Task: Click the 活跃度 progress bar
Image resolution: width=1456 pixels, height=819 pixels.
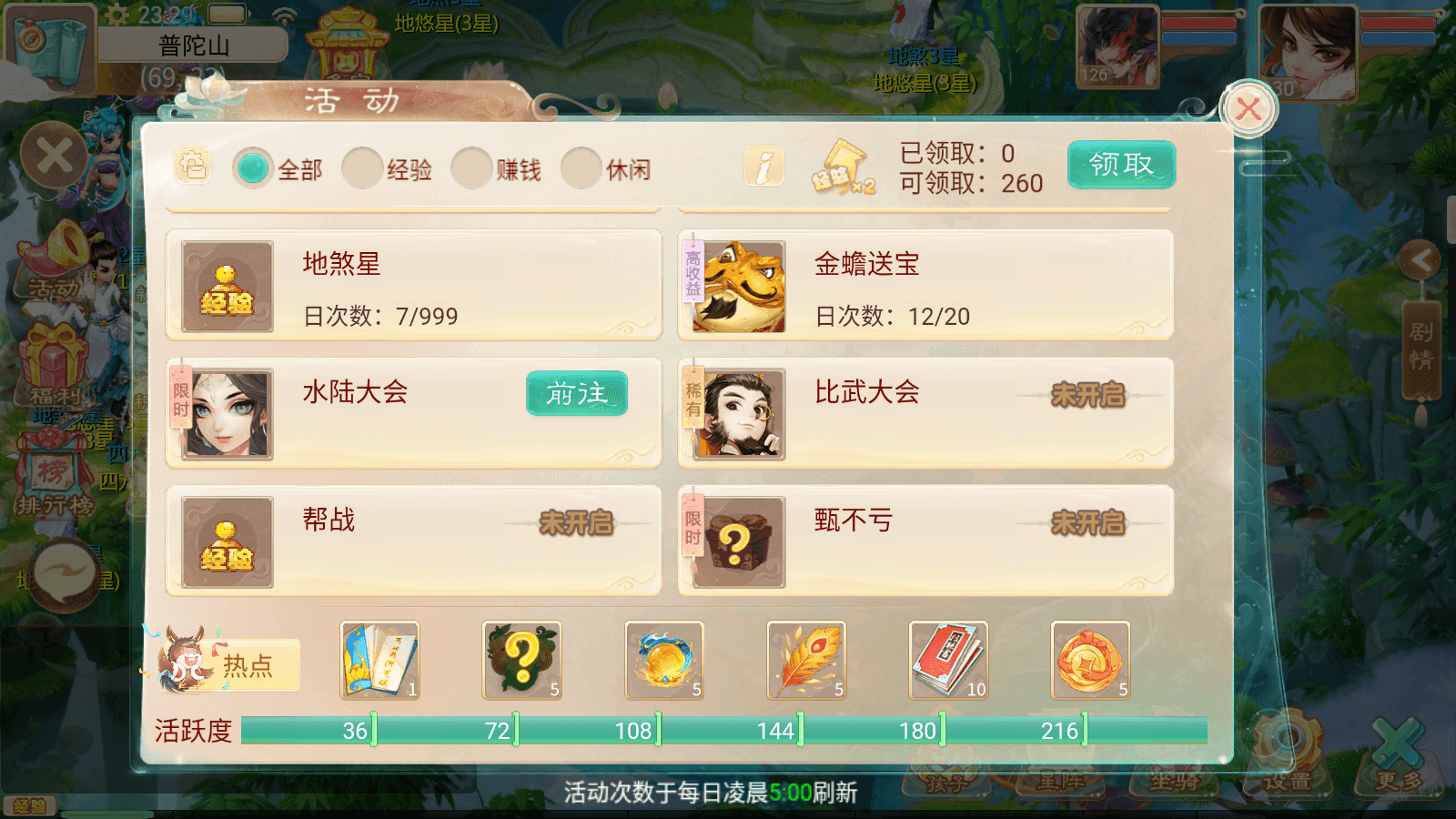Action: 724,730
